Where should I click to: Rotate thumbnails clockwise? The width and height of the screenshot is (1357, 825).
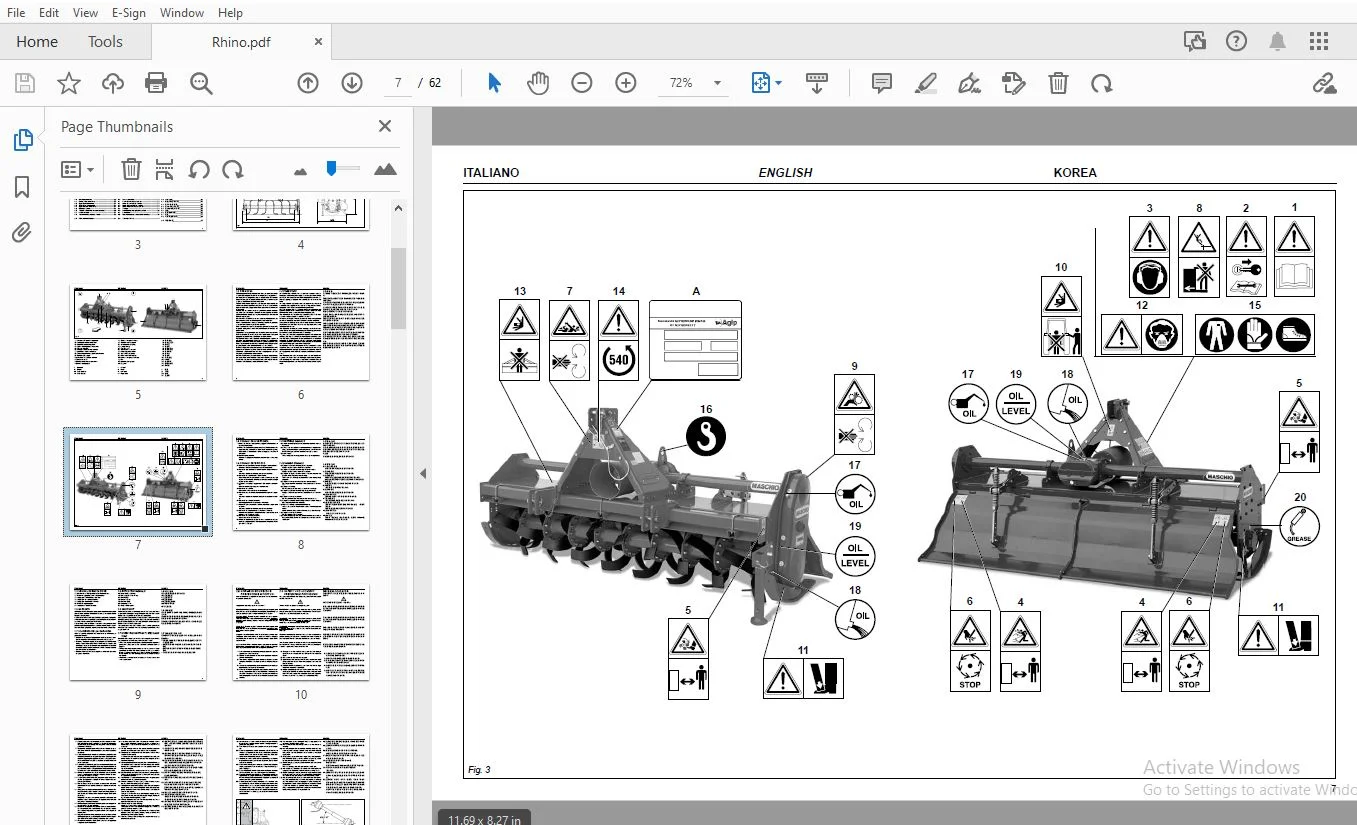(233, 170)
